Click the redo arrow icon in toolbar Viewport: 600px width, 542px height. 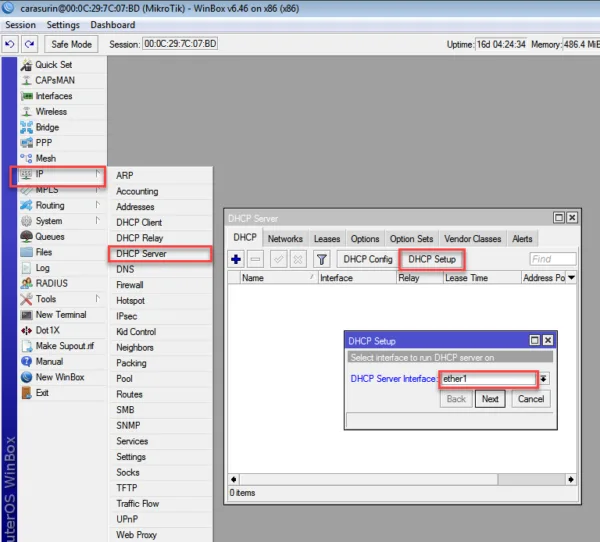click(29, 44)
